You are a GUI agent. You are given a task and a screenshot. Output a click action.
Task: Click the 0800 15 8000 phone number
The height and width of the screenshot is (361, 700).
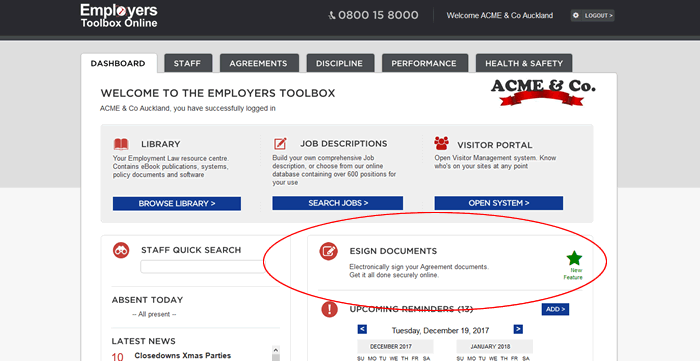(x=378, y=16)
